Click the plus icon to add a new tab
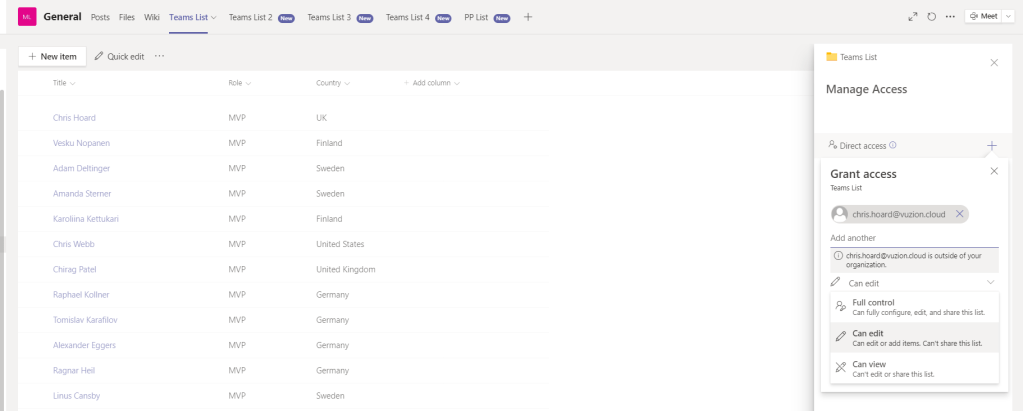Viewport: 1023px width, 411px height. (x=528, y=17)
